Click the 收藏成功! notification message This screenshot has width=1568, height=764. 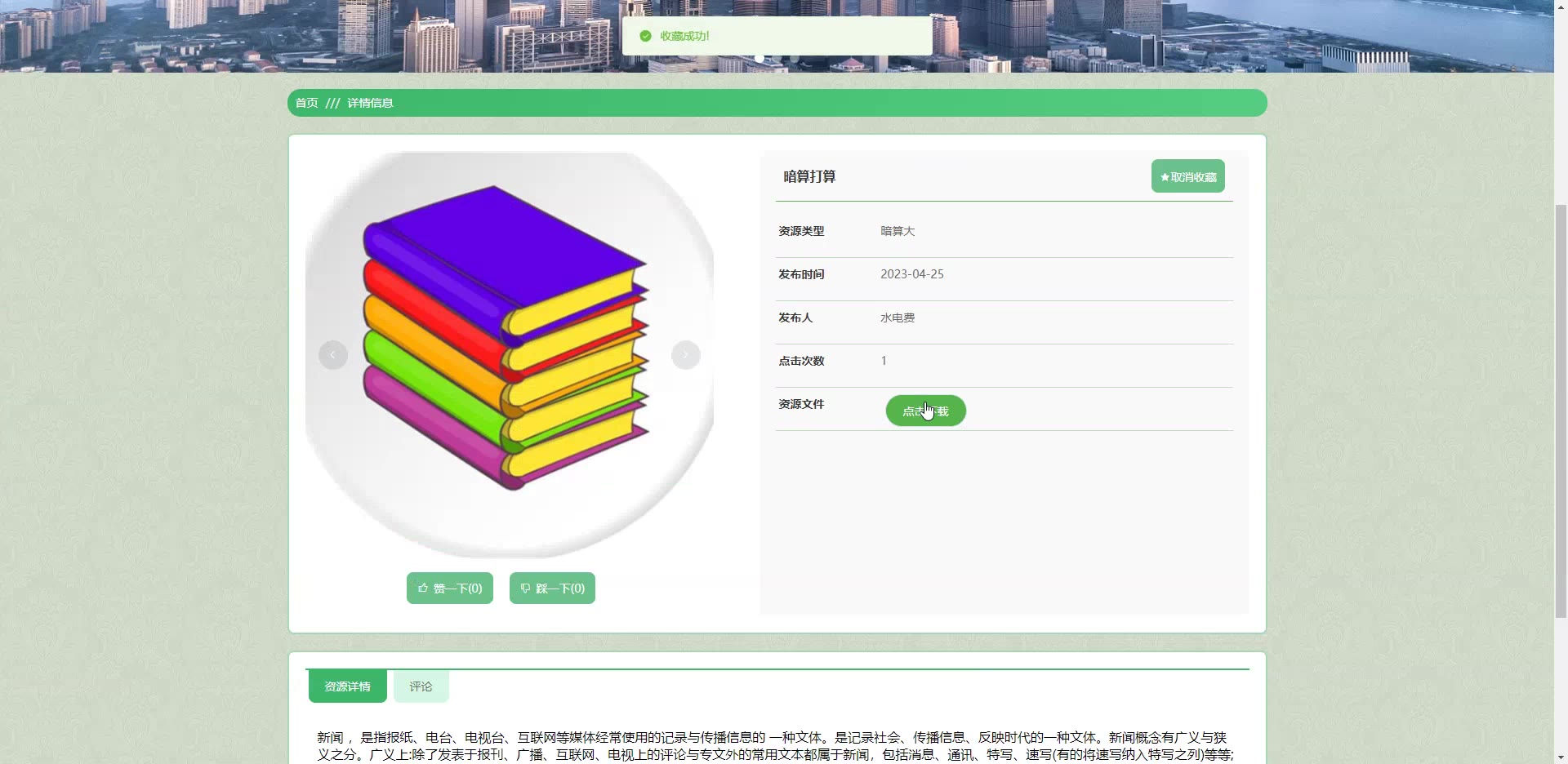tap(684, 36)
